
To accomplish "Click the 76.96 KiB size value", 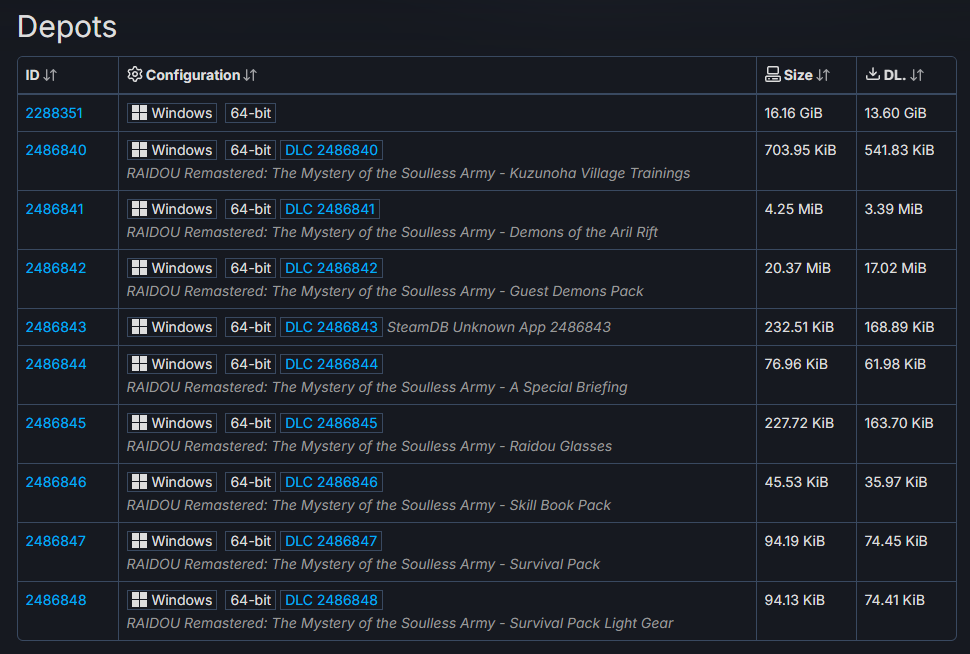I will pyautogui.click(x=796, y=364).
